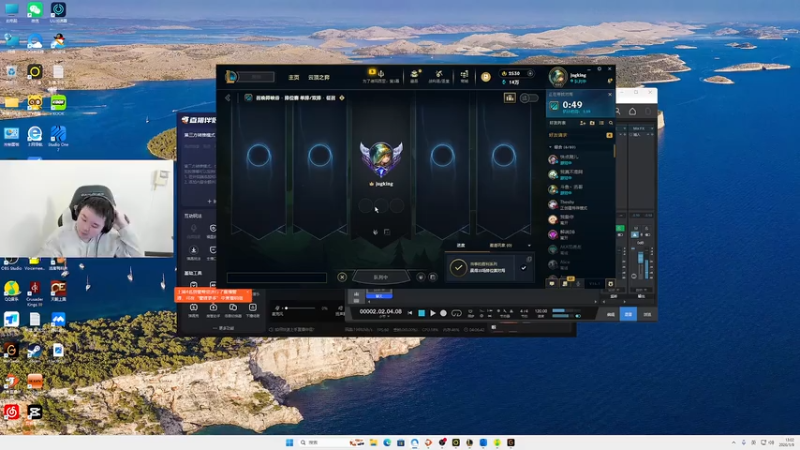This screenshot has width=800, height=450.
Task: Open WeChat from desktop icons
Action: pyautogui.click(x=35, y=10)
